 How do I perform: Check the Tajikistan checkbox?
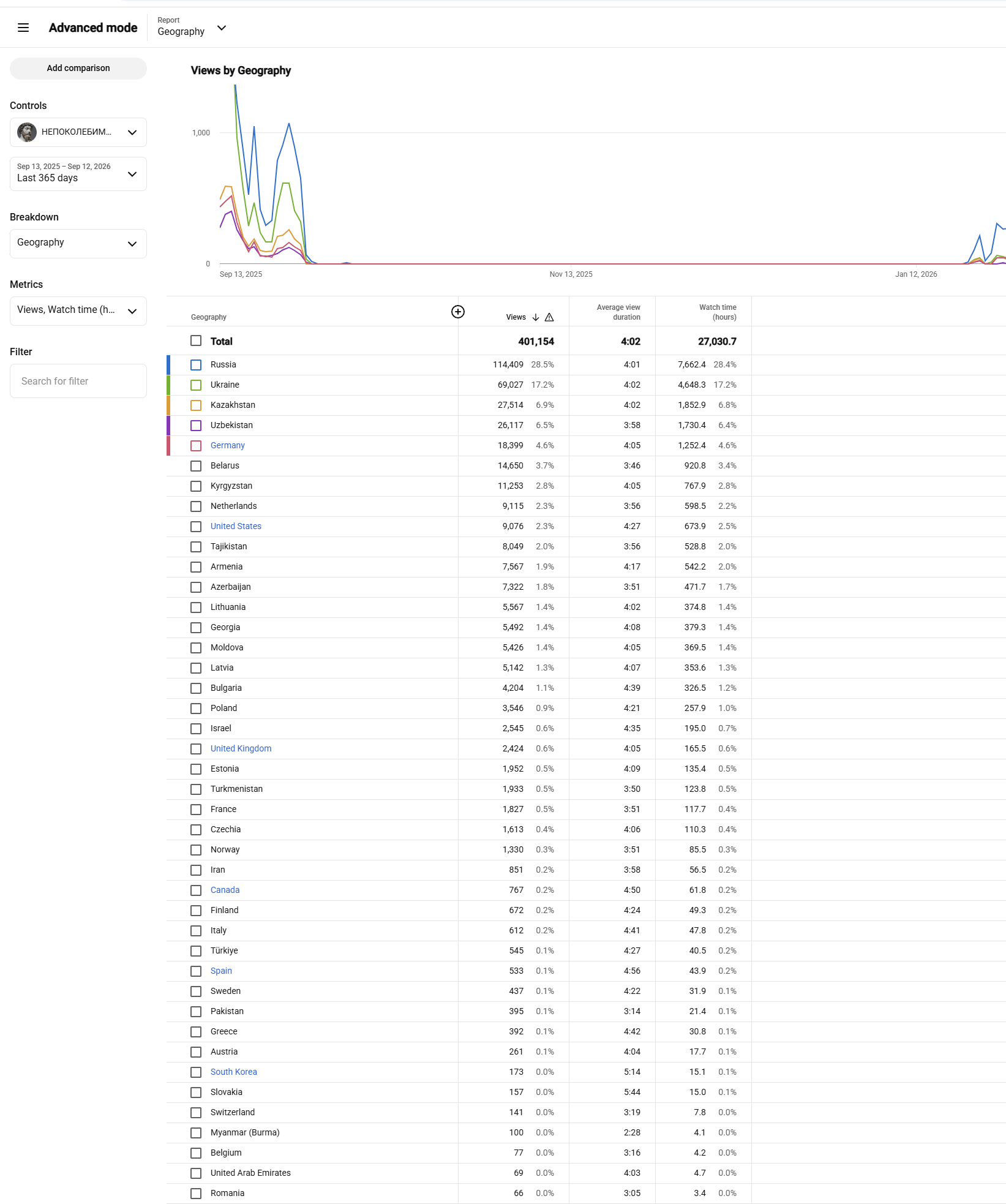pyautogui.click(x=196, y=547)
